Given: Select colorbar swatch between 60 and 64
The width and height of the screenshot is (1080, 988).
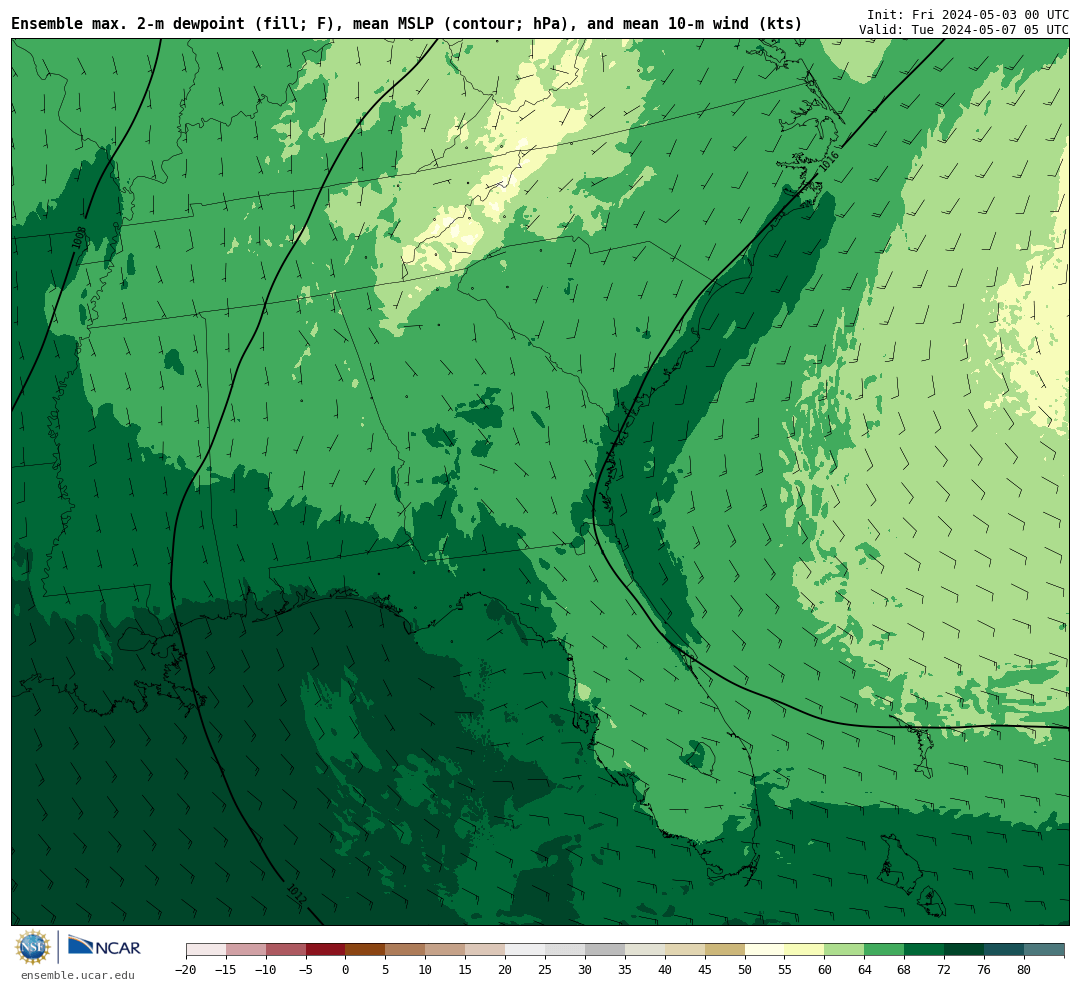Looking at the screenshot, I should point(845,950).
